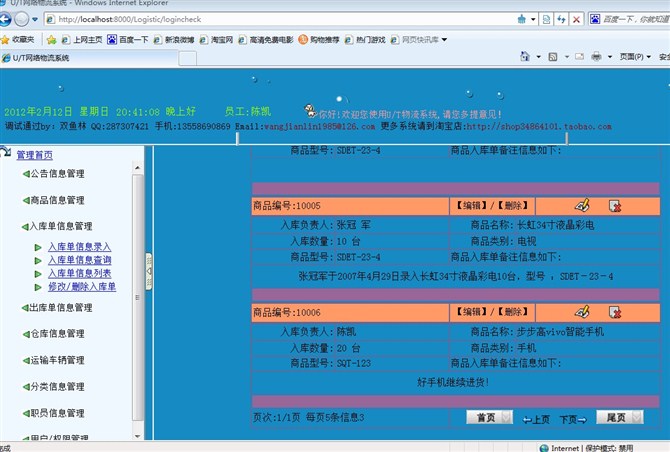
Task: Expand 公告信息管理 menu section
Action: (x=53, y=173)
